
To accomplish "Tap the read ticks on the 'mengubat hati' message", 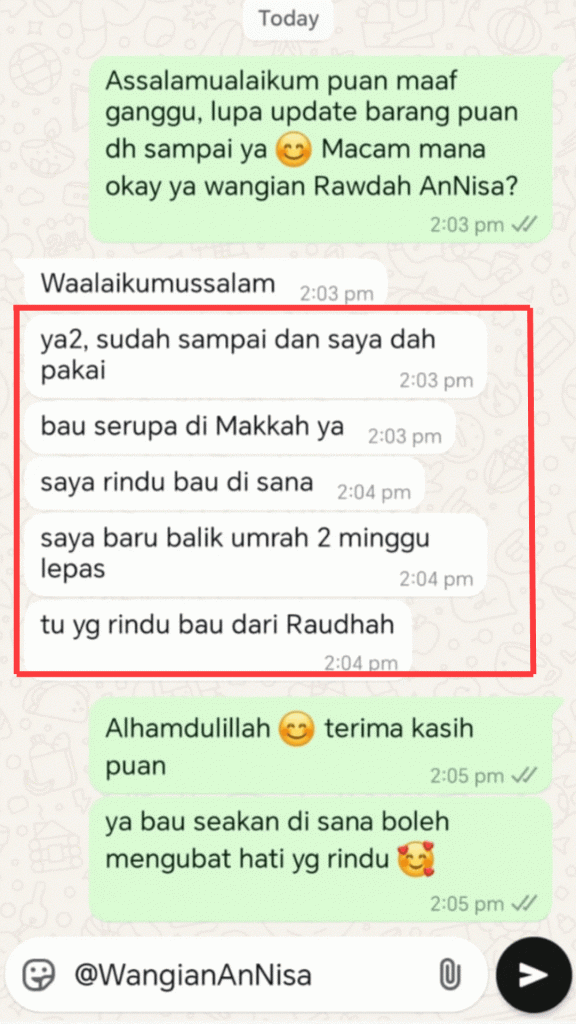I will (524, 904).
